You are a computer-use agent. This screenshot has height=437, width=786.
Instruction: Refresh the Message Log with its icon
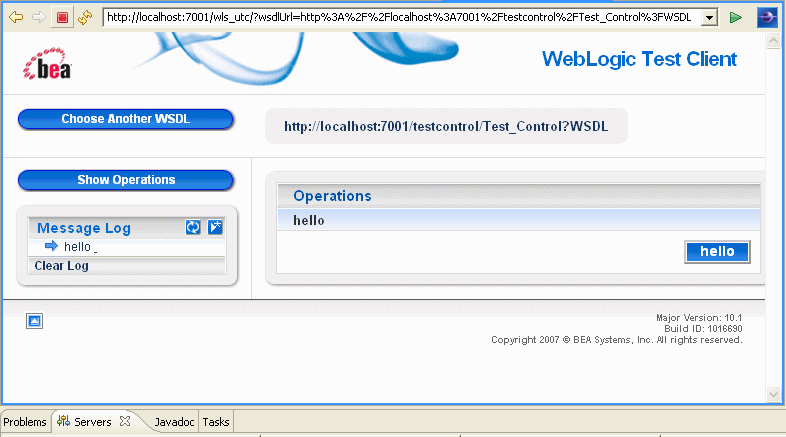click(193, 227)
